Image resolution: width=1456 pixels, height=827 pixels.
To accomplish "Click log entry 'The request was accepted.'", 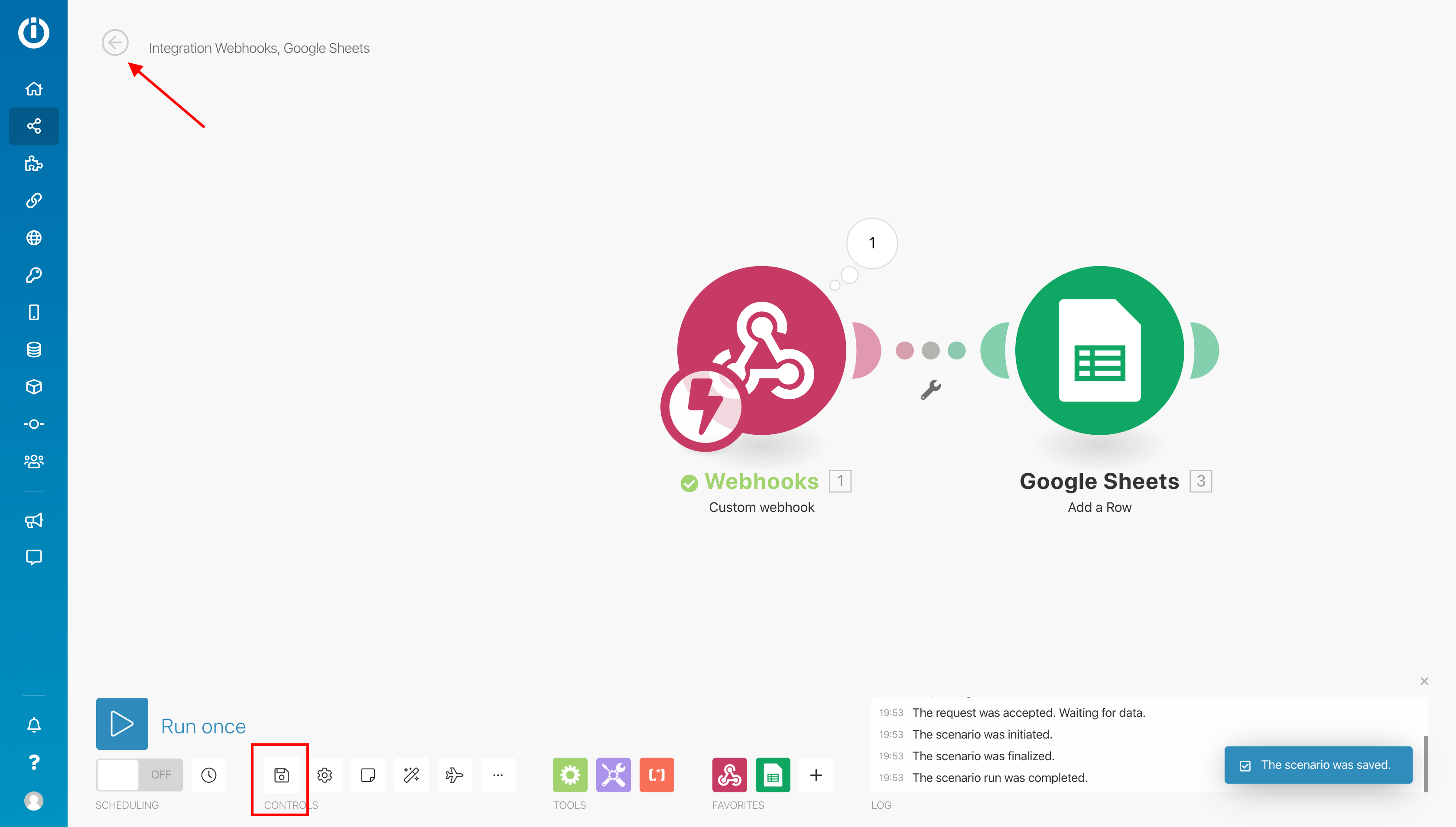I will click(x=1028, y=713).
